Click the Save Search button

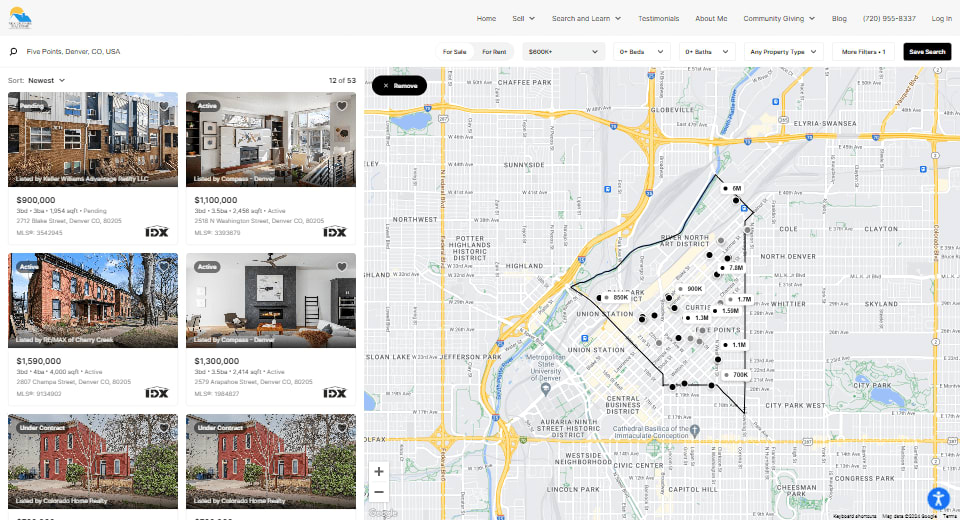point(927,52)
